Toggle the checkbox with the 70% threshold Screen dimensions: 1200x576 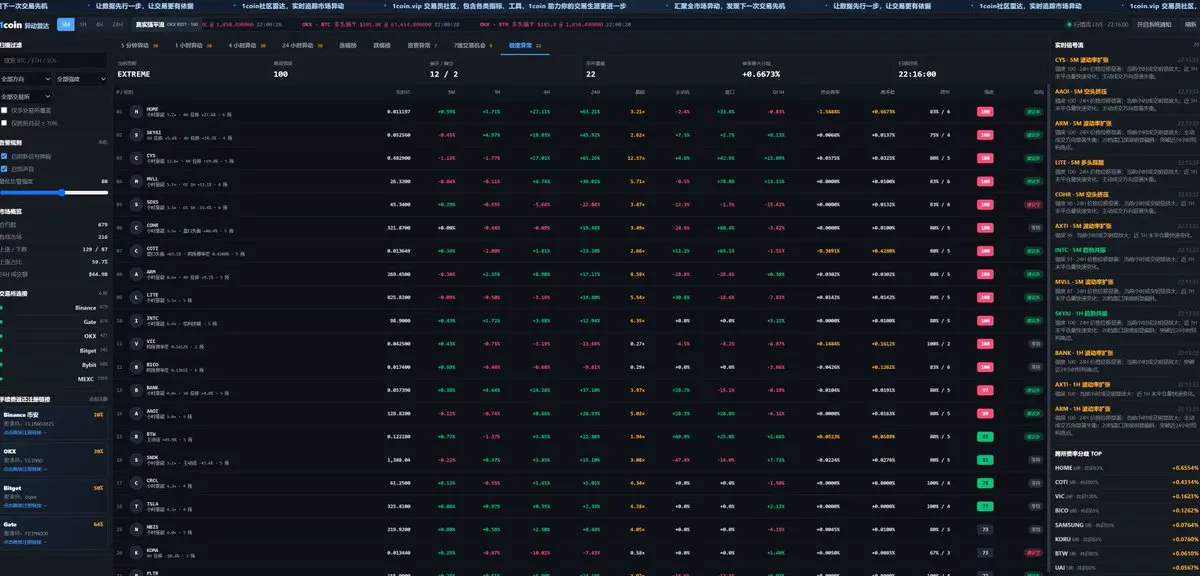tap(4, 122)
